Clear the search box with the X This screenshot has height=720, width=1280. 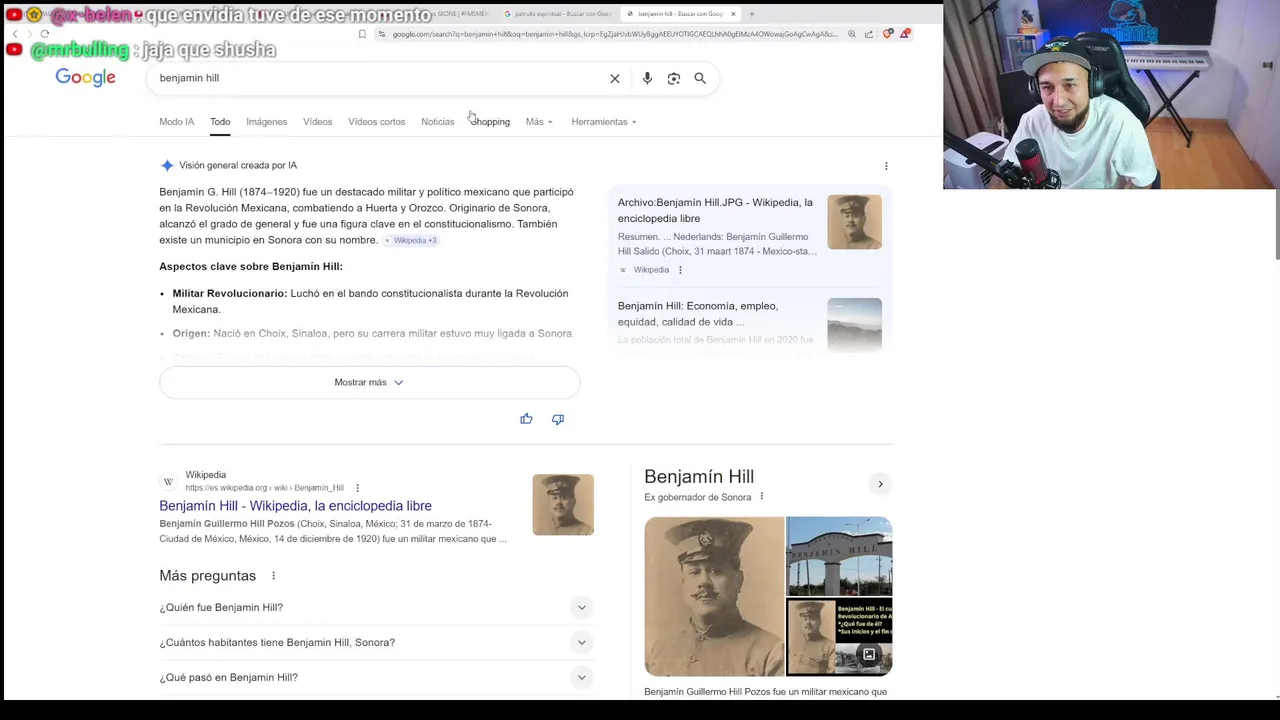[x=615, y=78]
